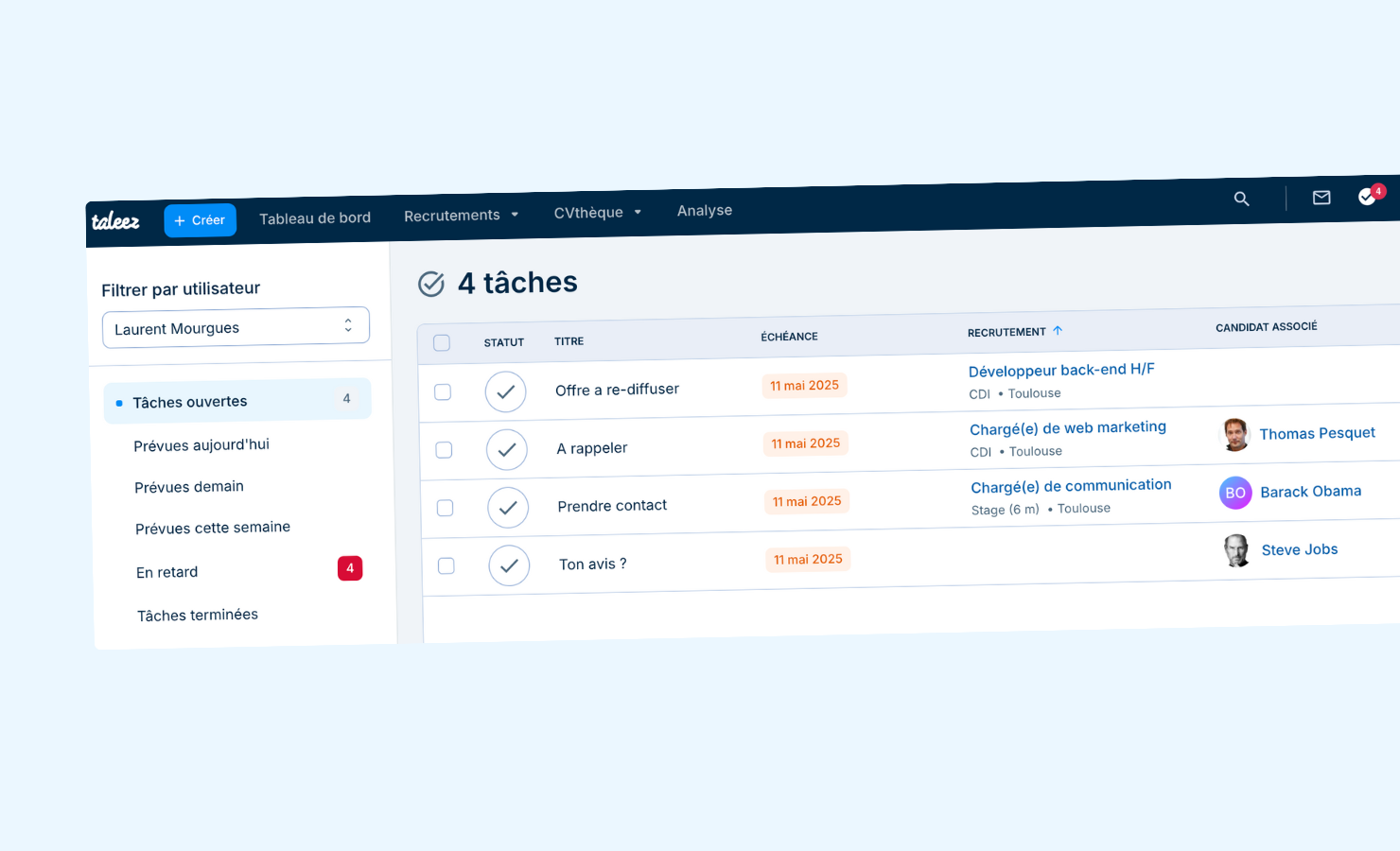This screenshot has height=851, width=1400.
Task: Open 'Chargé(e) de communication' recruitment link
Action: pos(1071,486)
